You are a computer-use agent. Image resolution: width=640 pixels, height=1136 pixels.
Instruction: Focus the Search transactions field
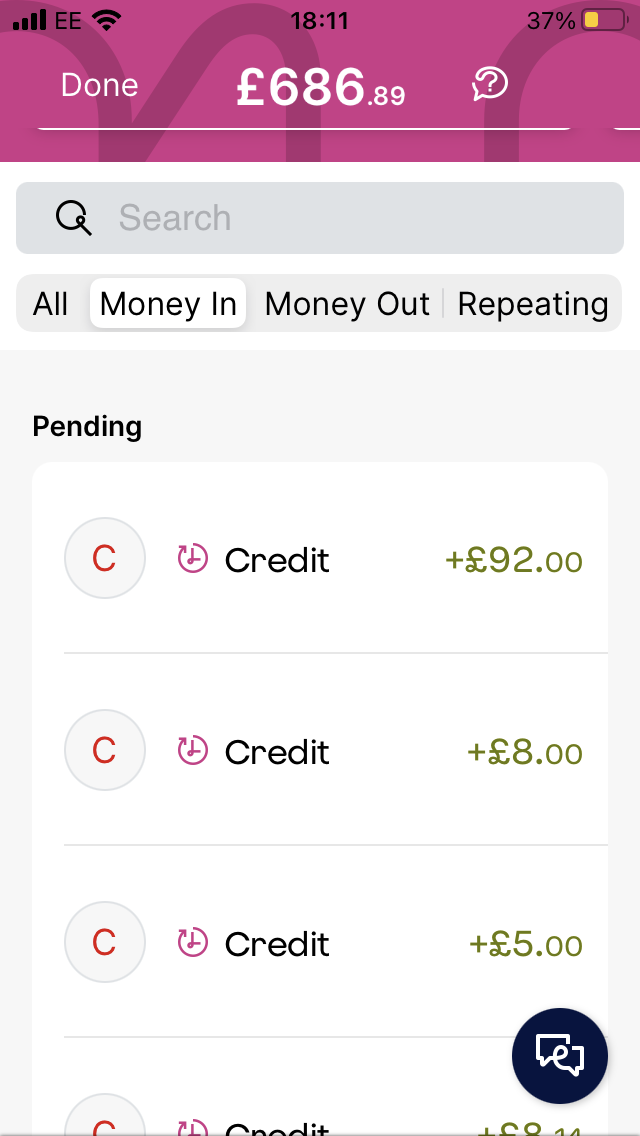(320, 218)
